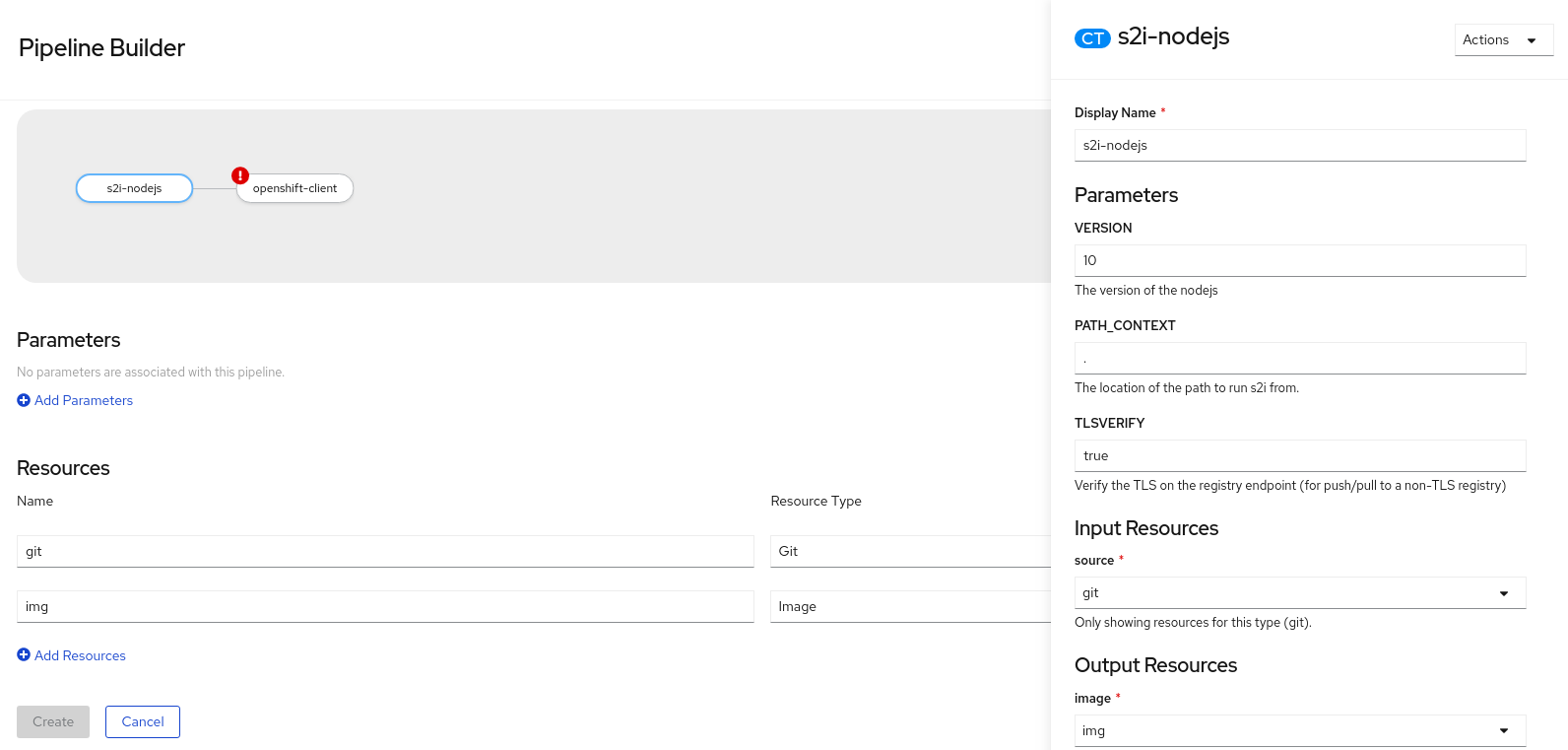This screenshot has width=1568, height=750.
Task: Expand the image output resource dropdown
Action: [1299, 731]
